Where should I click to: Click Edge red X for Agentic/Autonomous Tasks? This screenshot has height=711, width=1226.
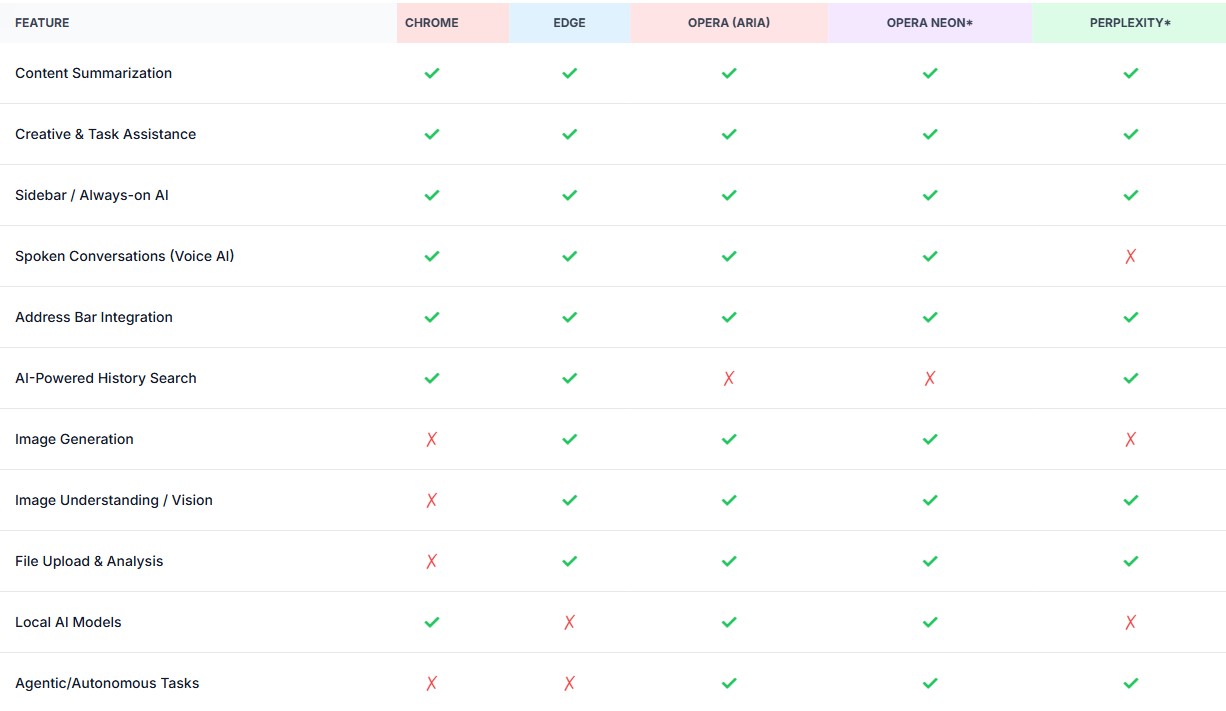pyautogui.click(x=569, y=683)
